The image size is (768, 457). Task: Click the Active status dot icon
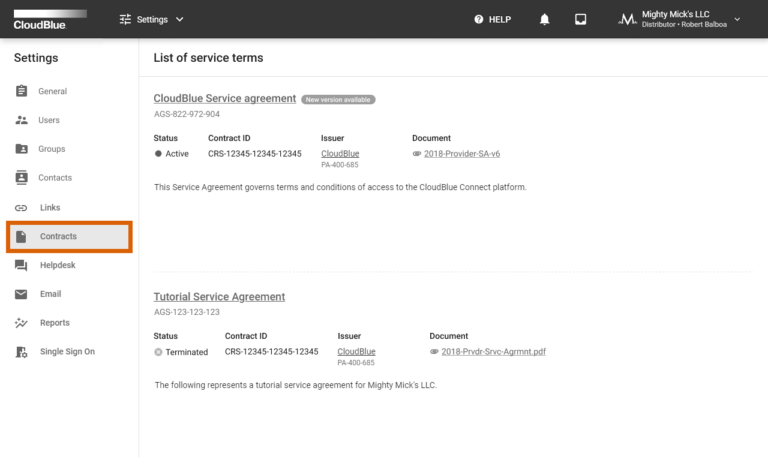pyautogui.click(x=158, y=153)
